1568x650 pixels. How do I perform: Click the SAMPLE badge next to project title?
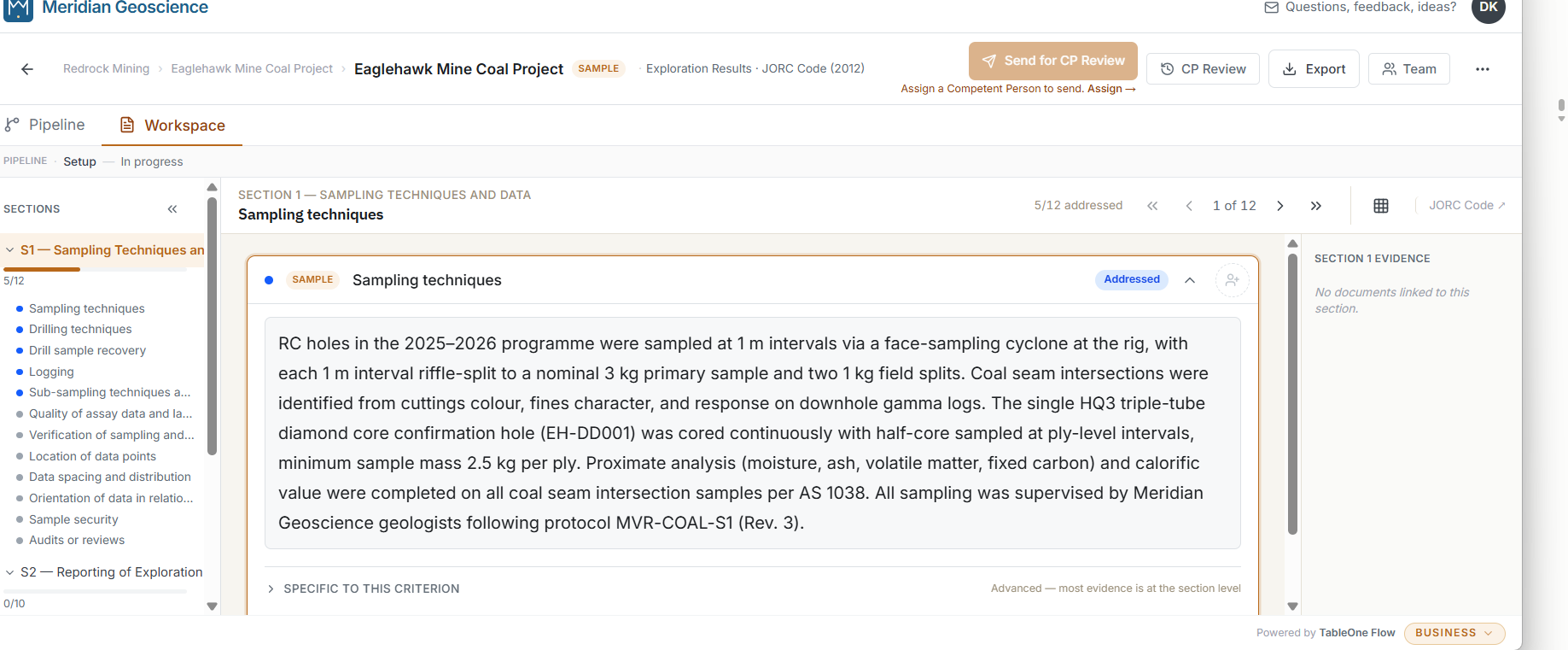click(598, 68)
